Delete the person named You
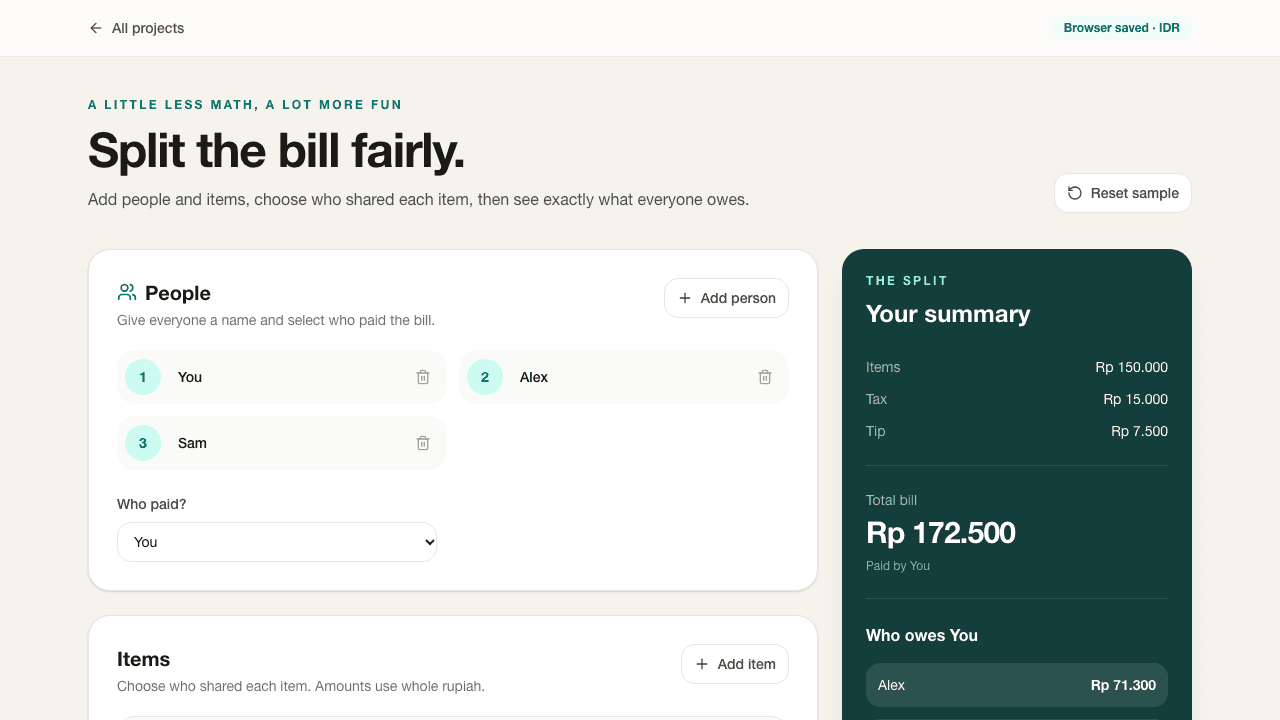Viewport: 1280px width, 720px height. [x=423, y=377]
